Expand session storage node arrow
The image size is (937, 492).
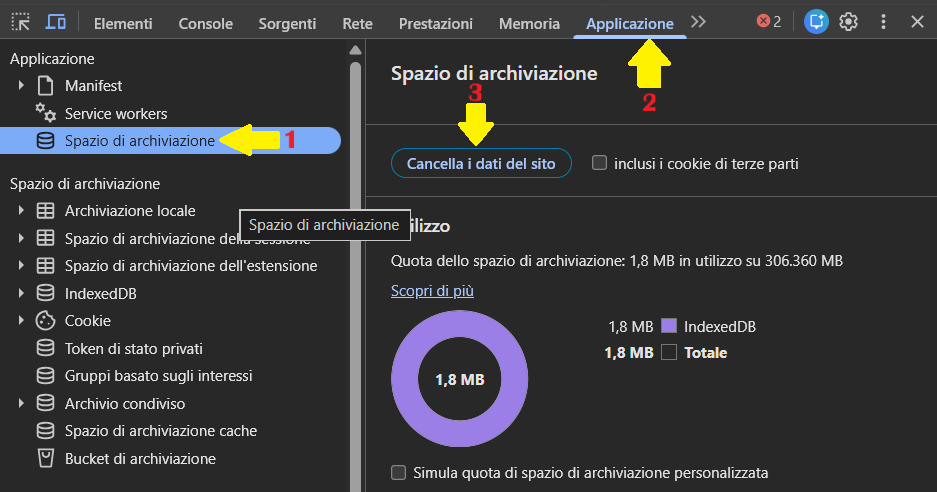point(22,238)
